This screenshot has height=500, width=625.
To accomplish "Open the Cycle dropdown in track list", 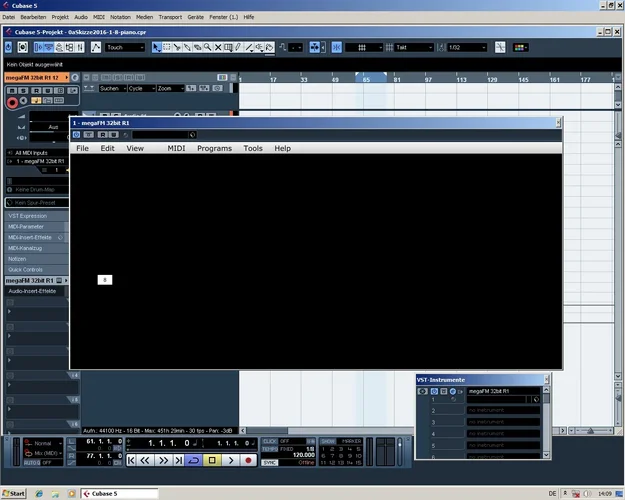I will click(141, 89).
